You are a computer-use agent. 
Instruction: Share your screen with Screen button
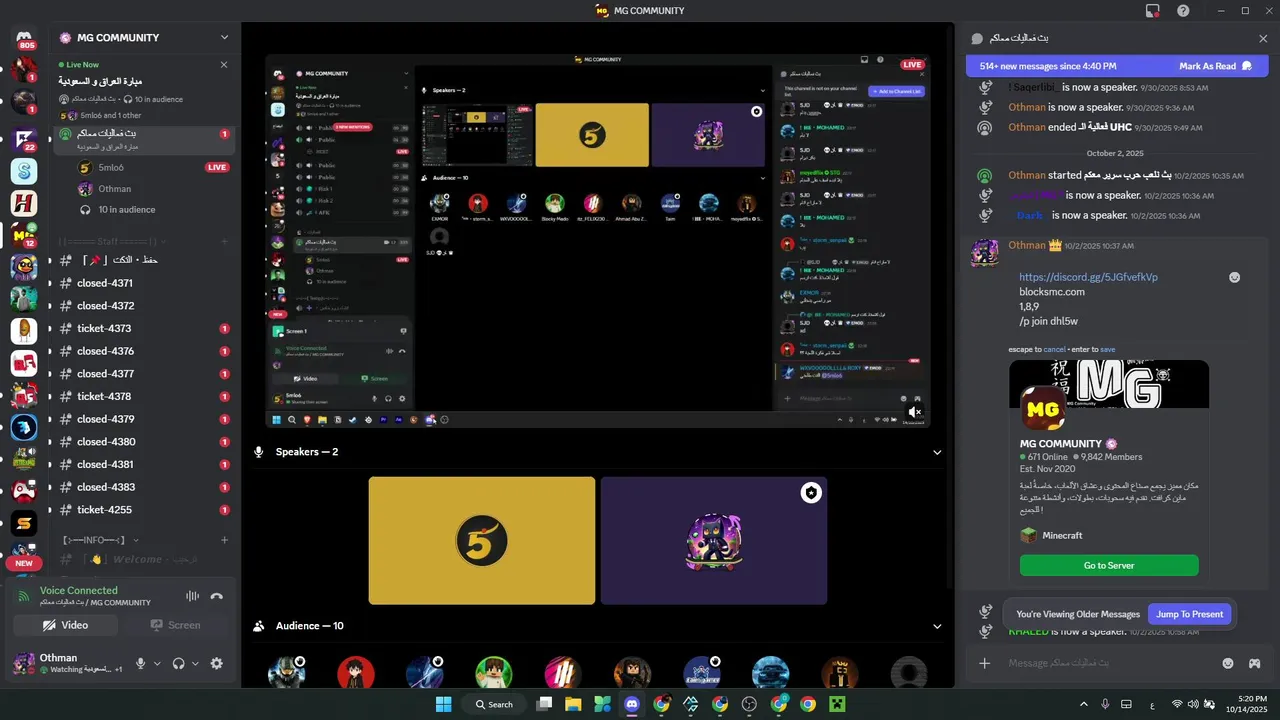175,625
